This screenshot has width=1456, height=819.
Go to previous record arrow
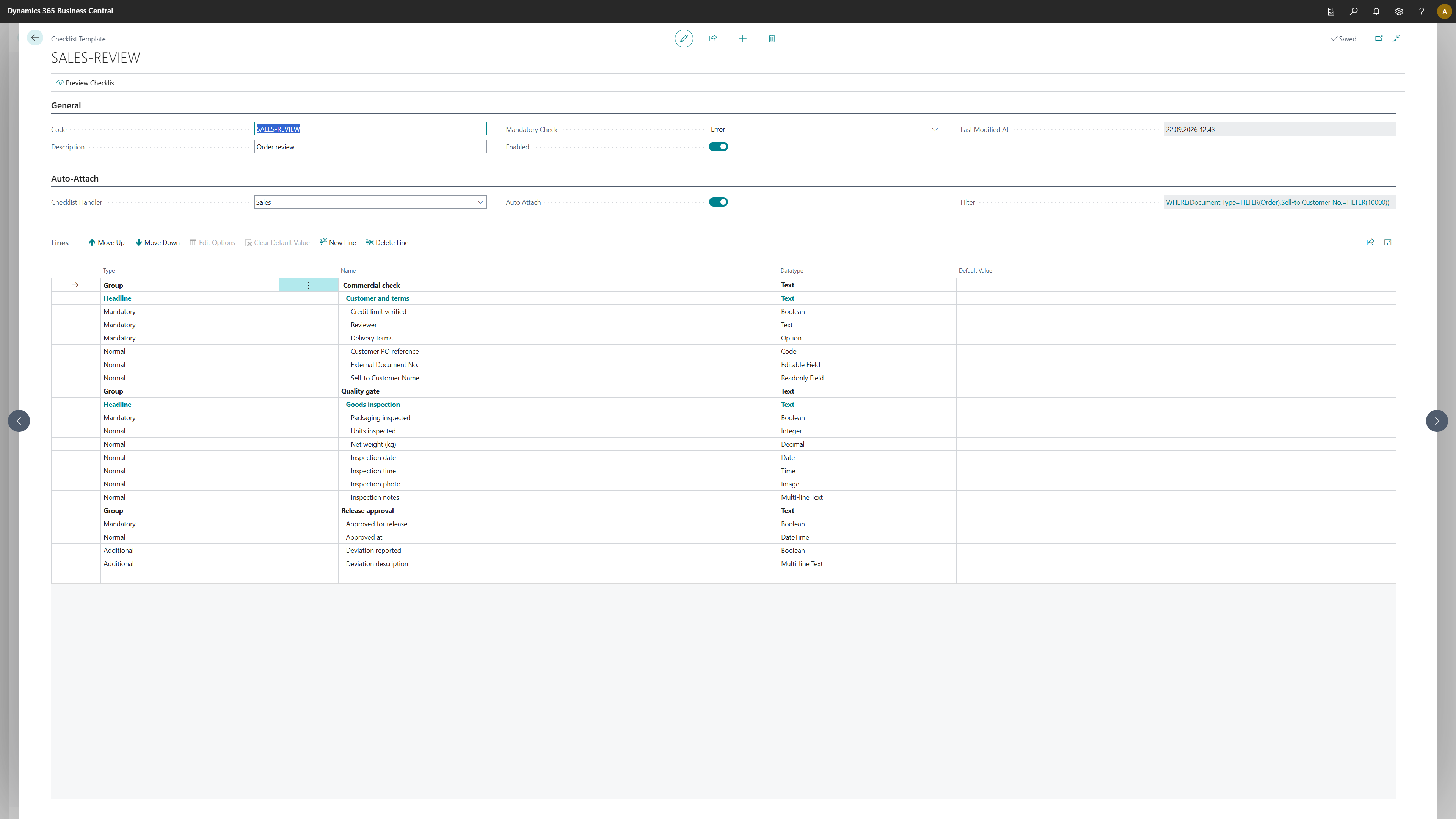coord(19,420)
